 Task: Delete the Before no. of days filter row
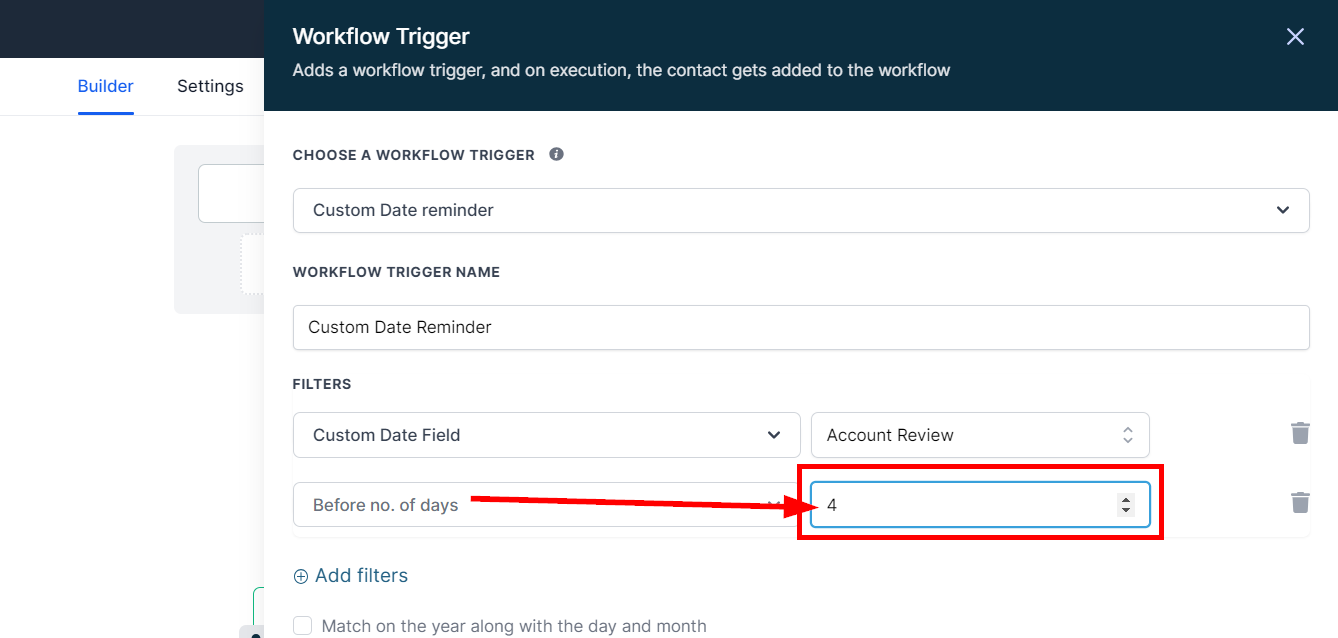[1300, 502]
